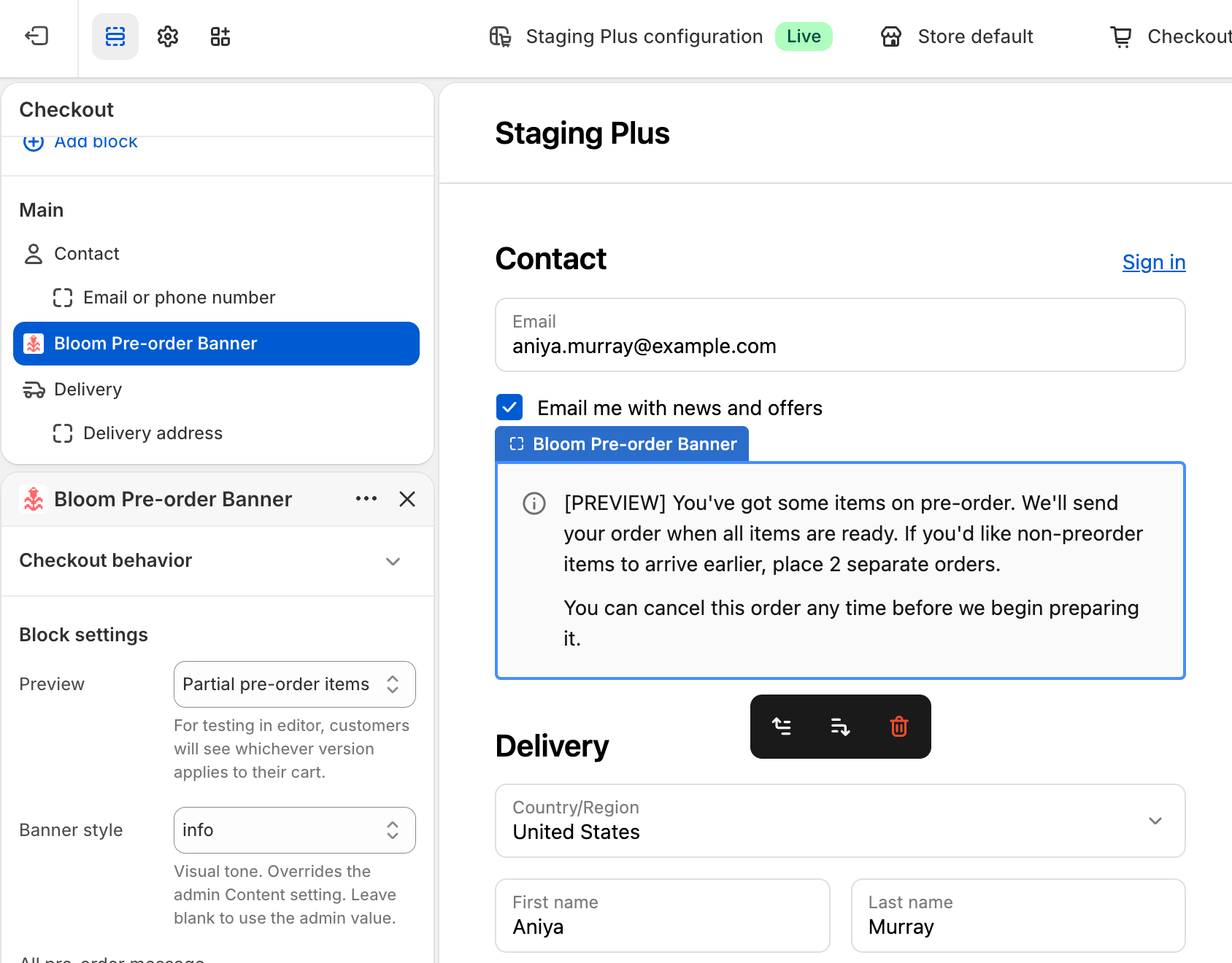Open the Banner style dropdown
This screenshot has height=963, width=1232.
295,830
